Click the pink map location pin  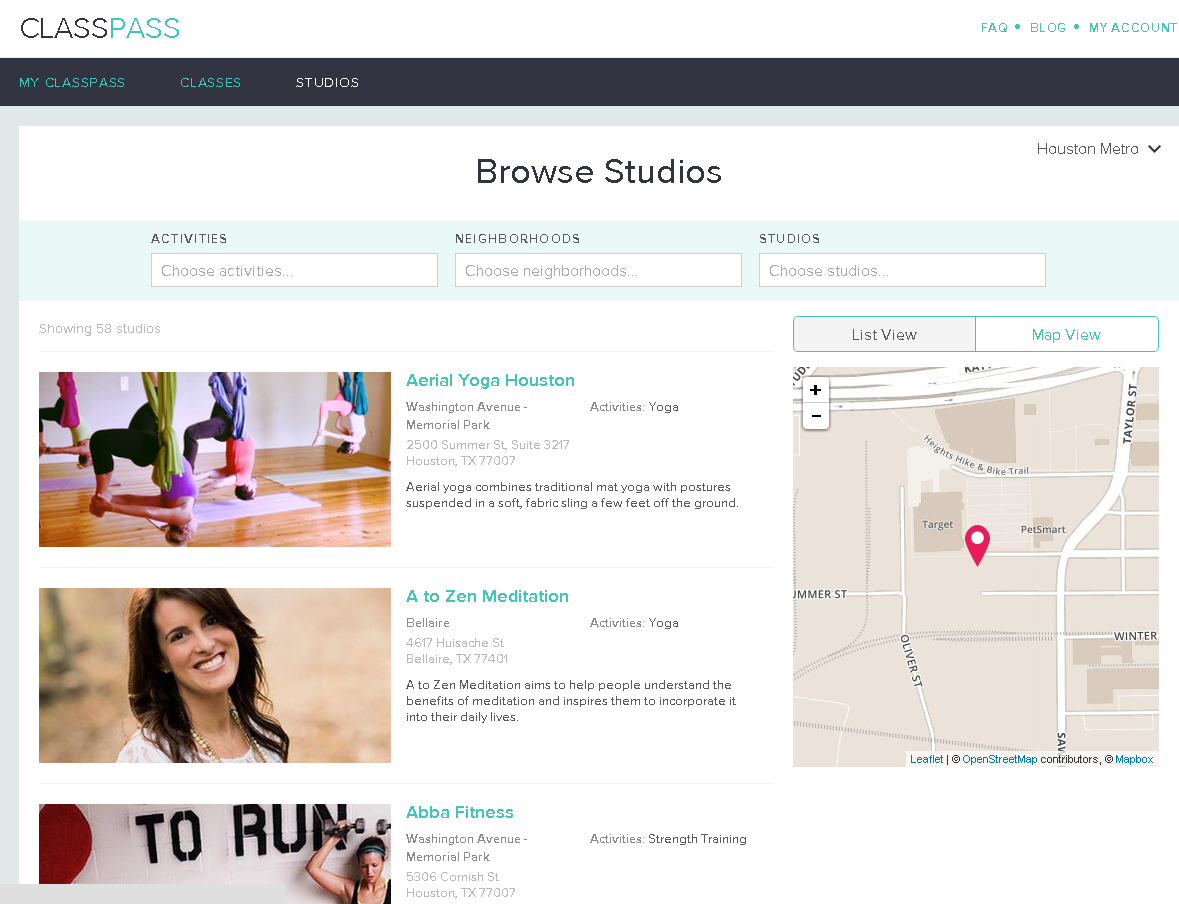977,545
